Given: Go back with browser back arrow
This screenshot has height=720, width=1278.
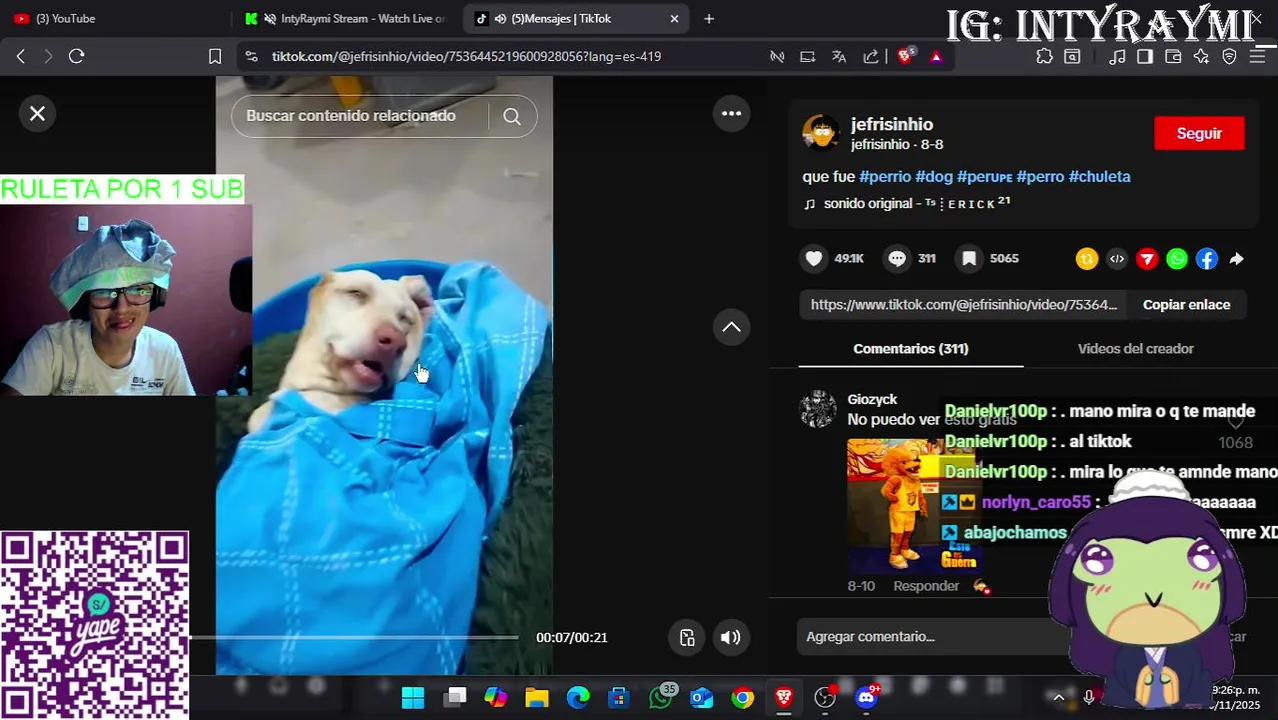Looking at the screenshot, I should [x=20, y=57].
